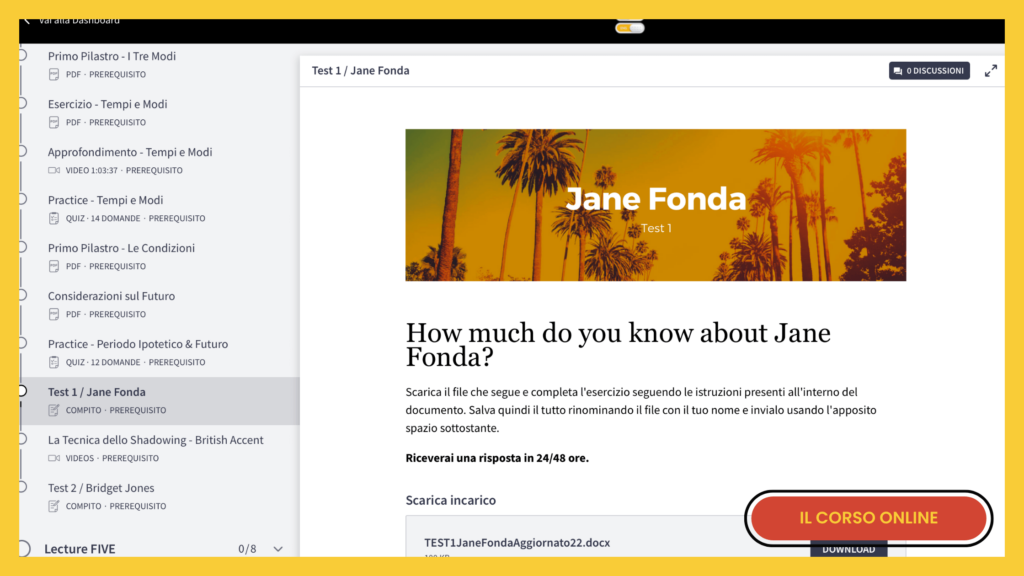Screen dimensions: 1024x576
Task: Open quiz Practice - Tempi e Modi
Action: tap(105, 200)
